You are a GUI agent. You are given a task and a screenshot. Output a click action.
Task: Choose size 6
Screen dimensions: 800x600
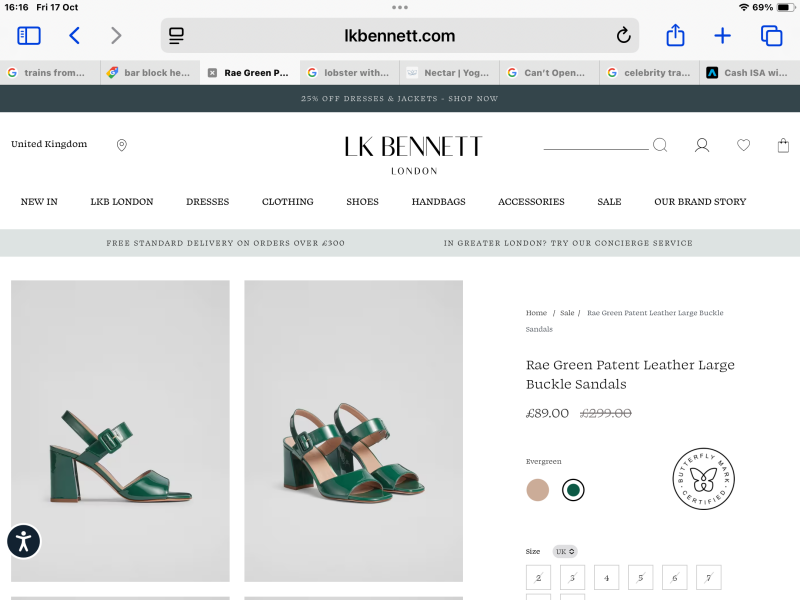pyautogui.click(x=674, y=578)
